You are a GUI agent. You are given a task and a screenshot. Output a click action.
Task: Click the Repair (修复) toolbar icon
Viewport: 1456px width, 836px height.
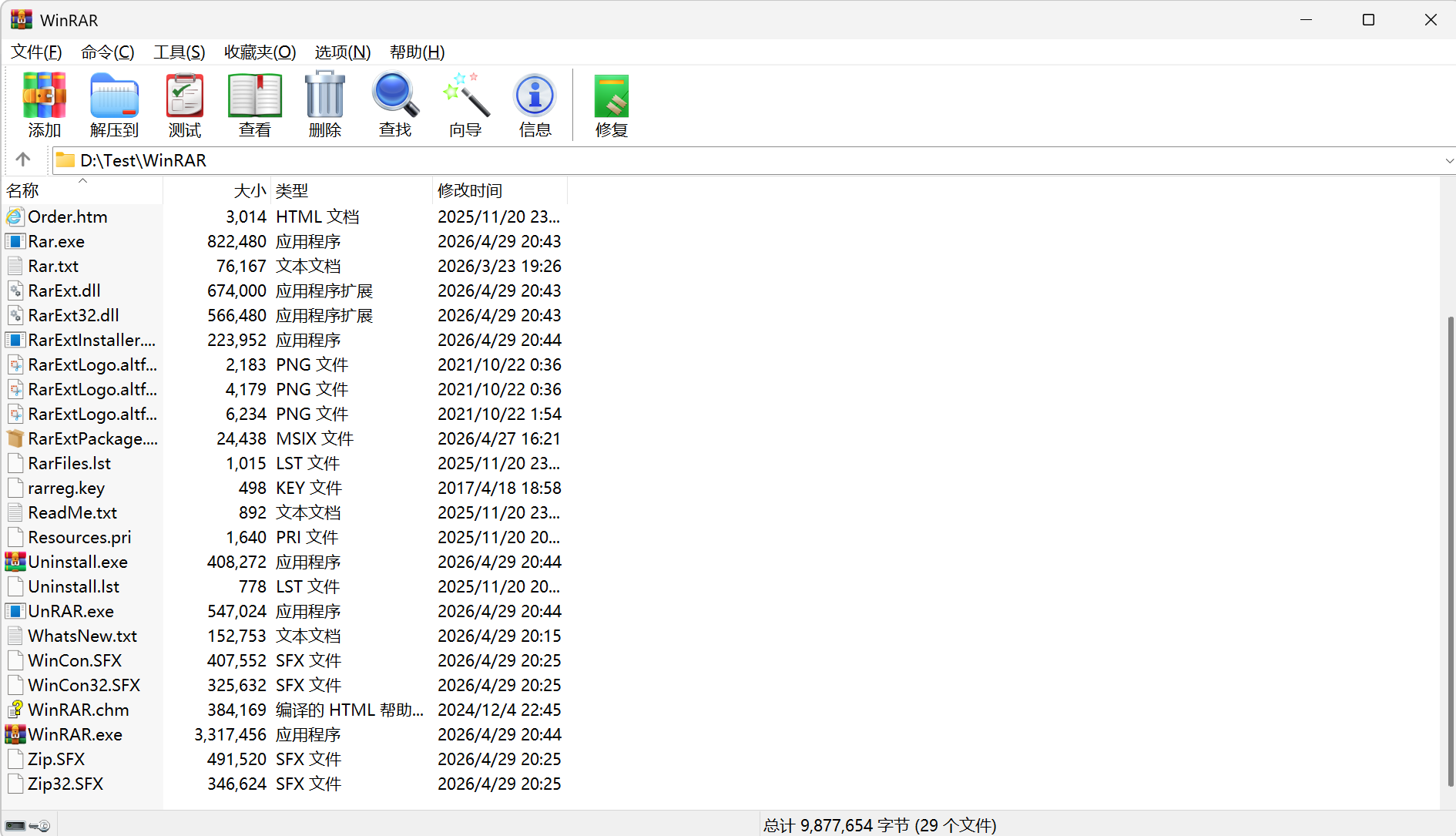coord(612,105)
